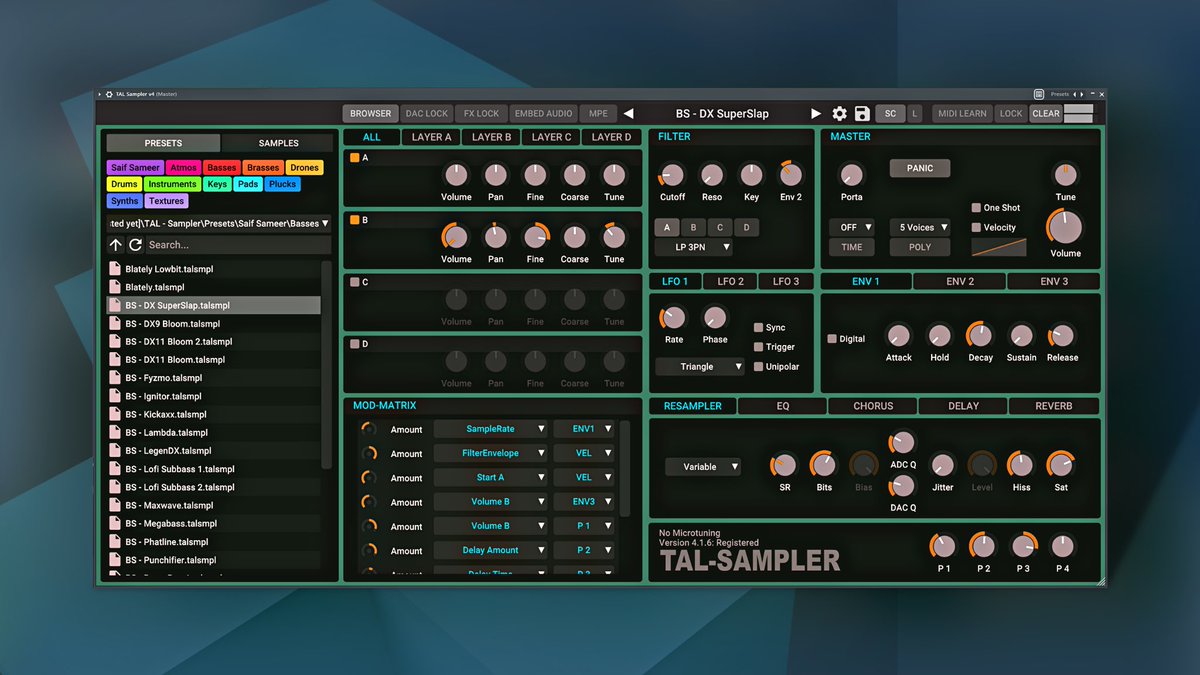1200x675 pixels.
Task: Refresh the preset browser list
Action: [135, 245]
